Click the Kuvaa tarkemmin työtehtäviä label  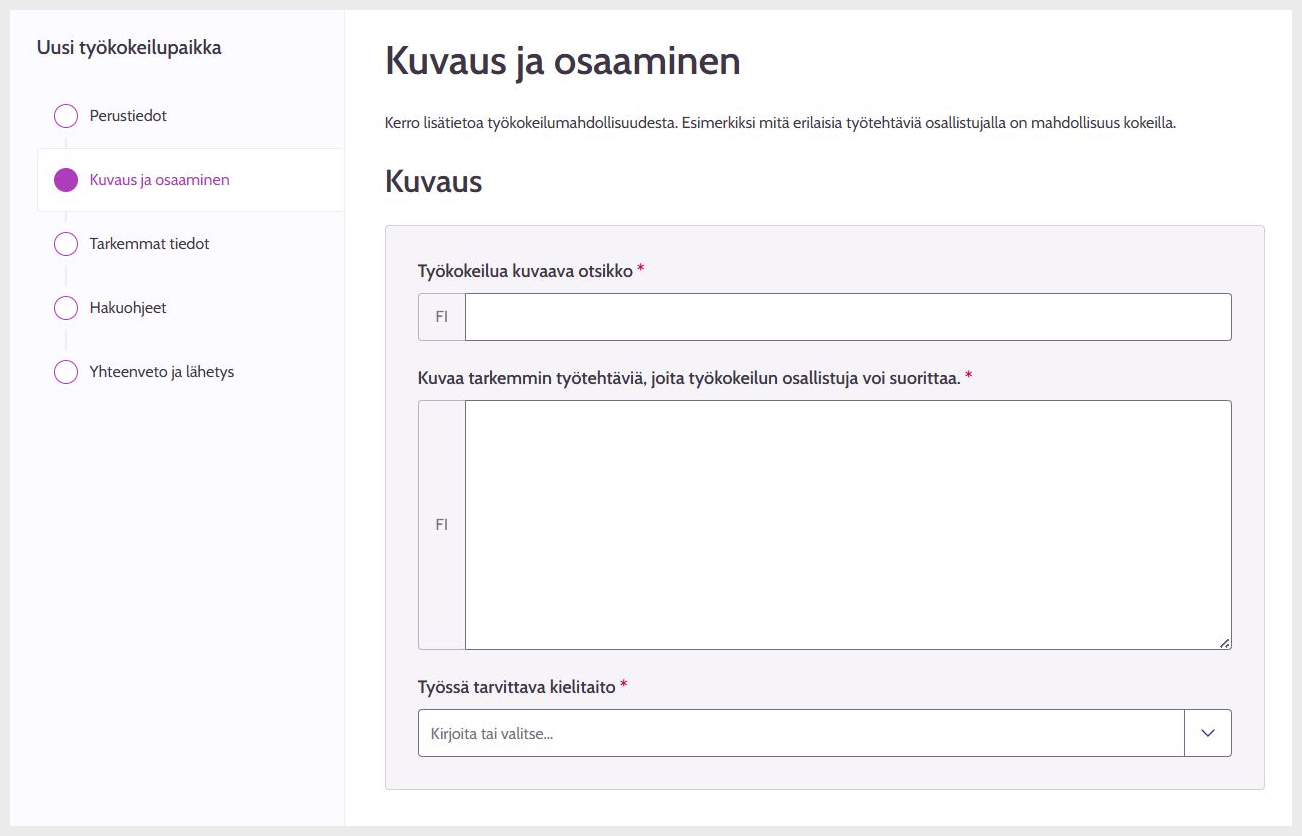pyautogui.click(x=689, y=378)
